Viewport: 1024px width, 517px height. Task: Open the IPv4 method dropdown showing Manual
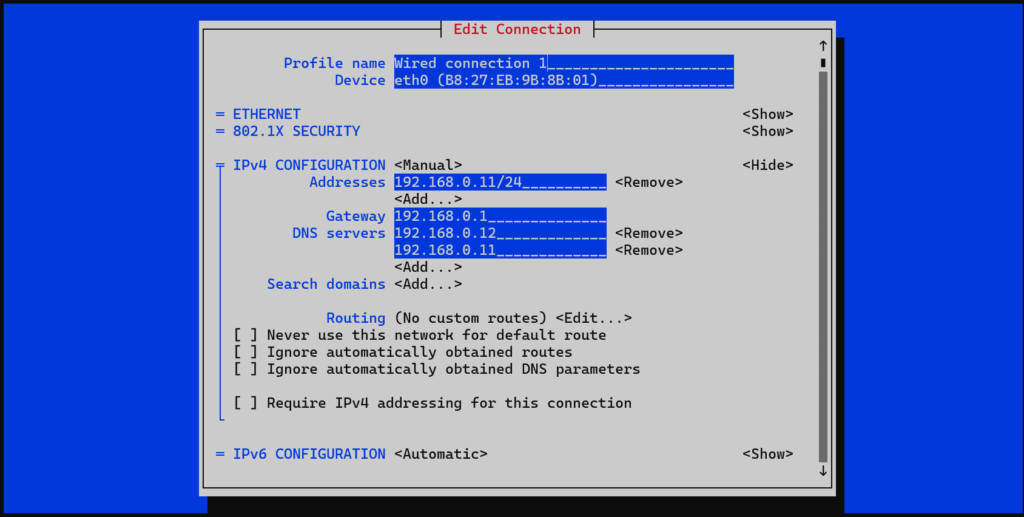[x=428, y=165]
